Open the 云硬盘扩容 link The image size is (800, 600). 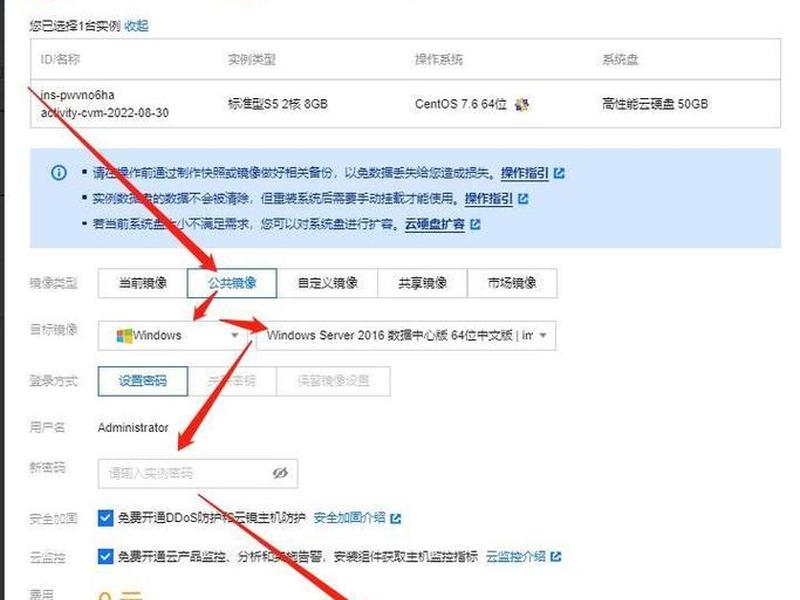(x=435, y=224)
